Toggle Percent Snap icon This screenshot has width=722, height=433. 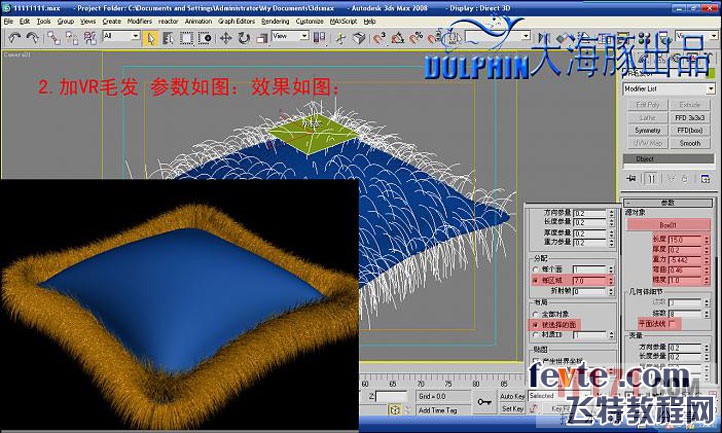coord(416,38)
